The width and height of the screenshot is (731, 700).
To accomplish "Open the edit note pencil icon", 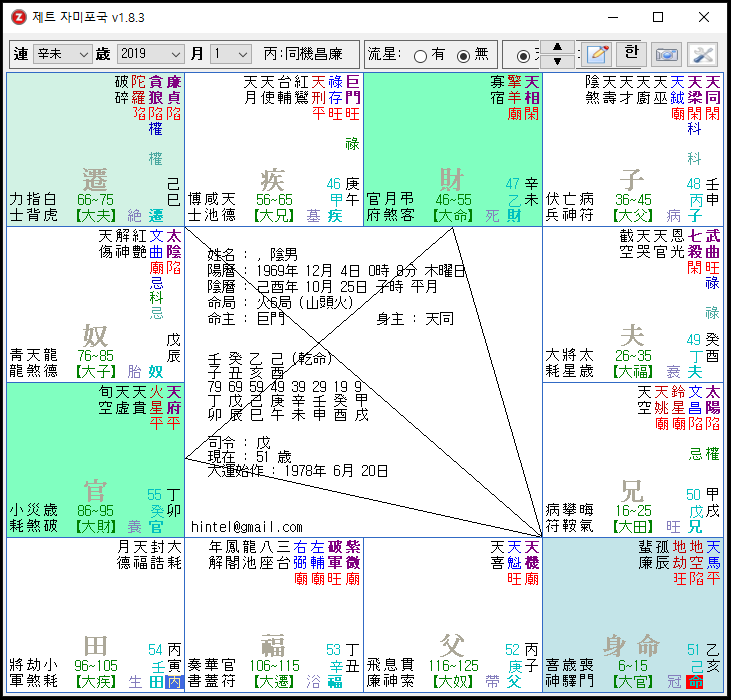I will click(599, 55).
